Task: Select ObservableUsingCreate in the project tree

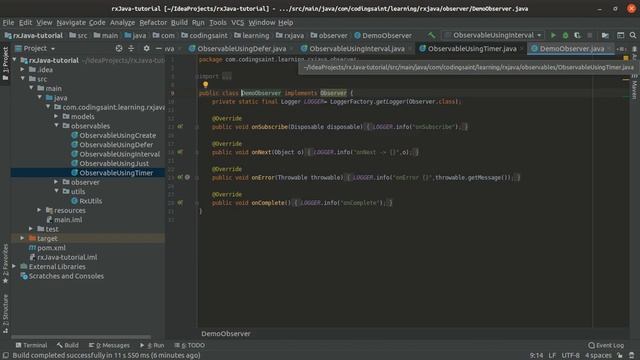Action: (x=118, y=135)
